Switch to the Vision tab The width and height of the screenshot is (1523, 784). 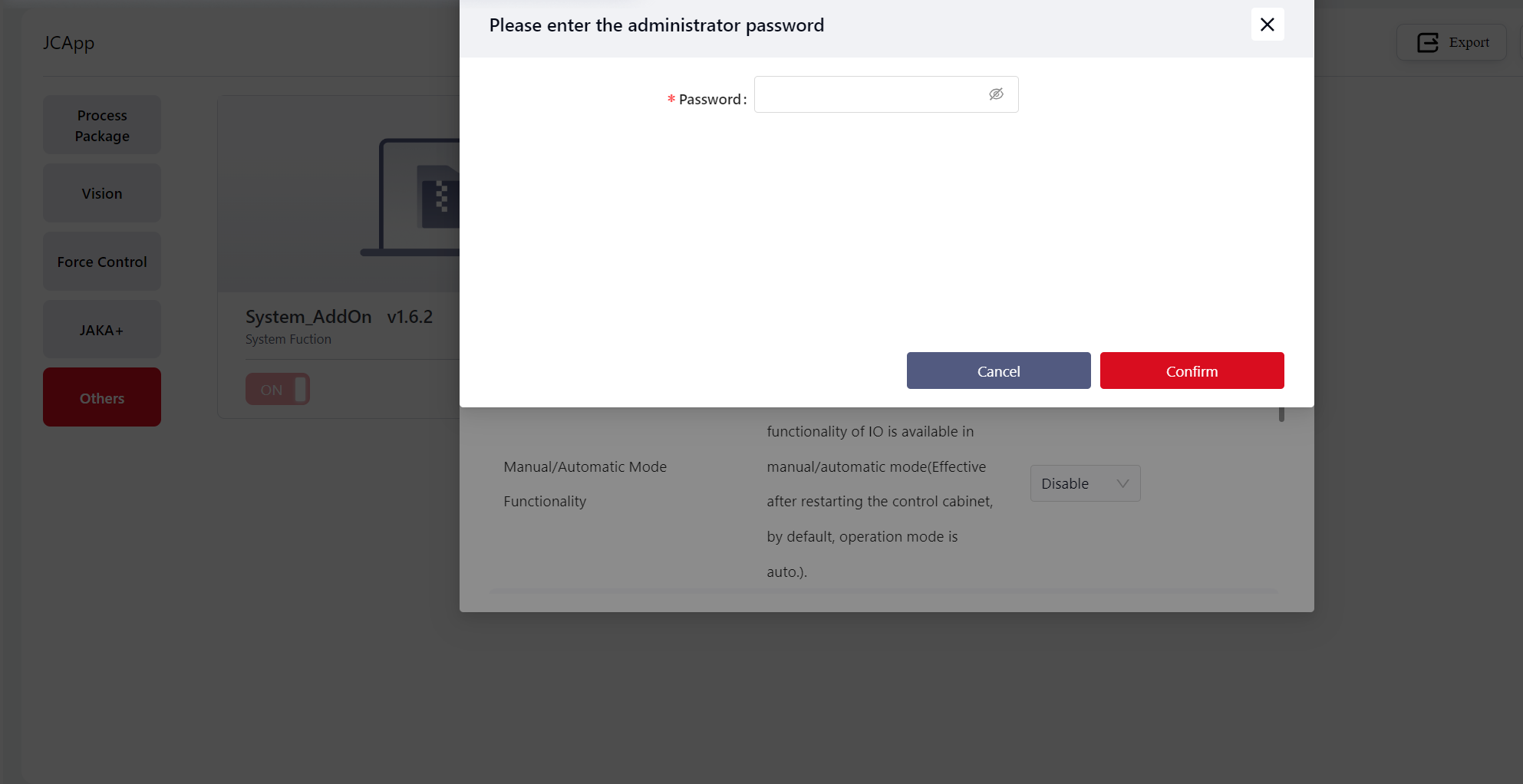(x=102, y=193)
